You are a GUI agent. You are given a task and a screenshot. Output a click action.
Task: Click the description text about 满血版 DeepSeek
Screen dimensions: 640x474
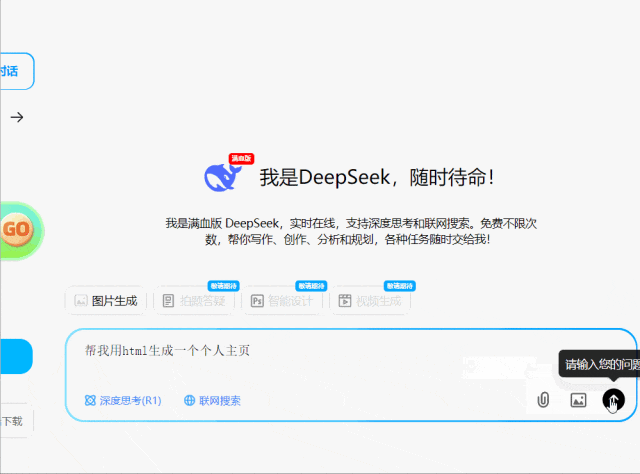point(351,231)
